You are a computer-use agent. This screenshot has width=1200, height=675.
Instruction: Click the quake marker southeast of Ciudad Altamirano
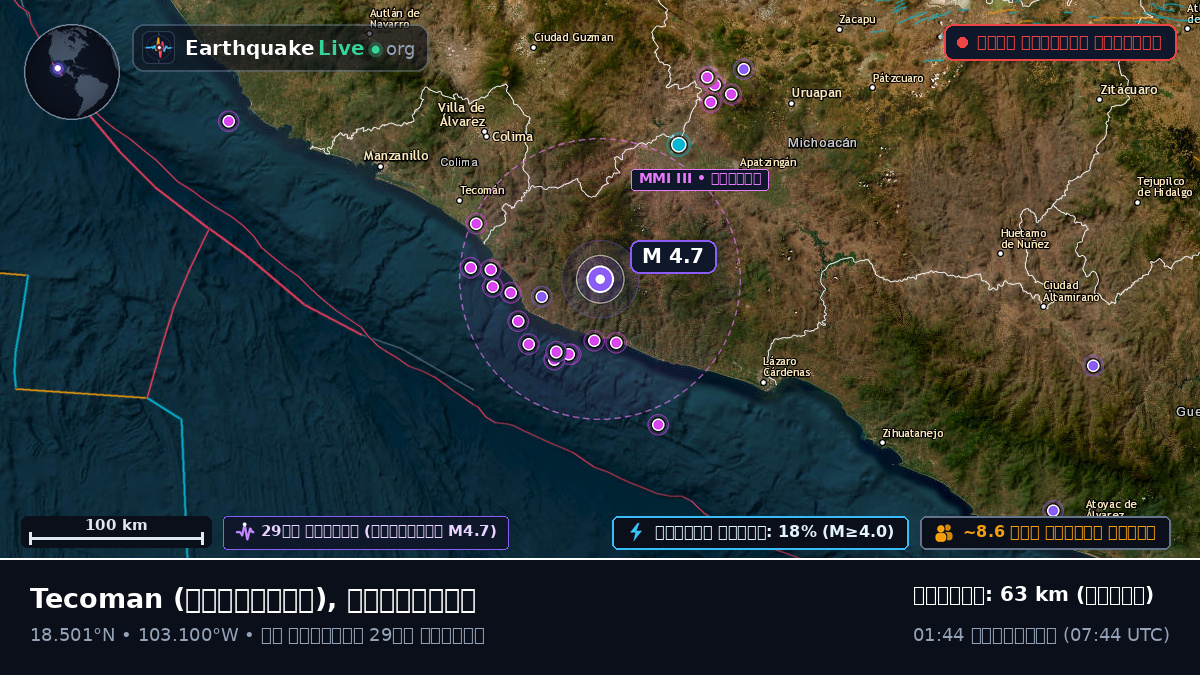[x=1093, y=366]
